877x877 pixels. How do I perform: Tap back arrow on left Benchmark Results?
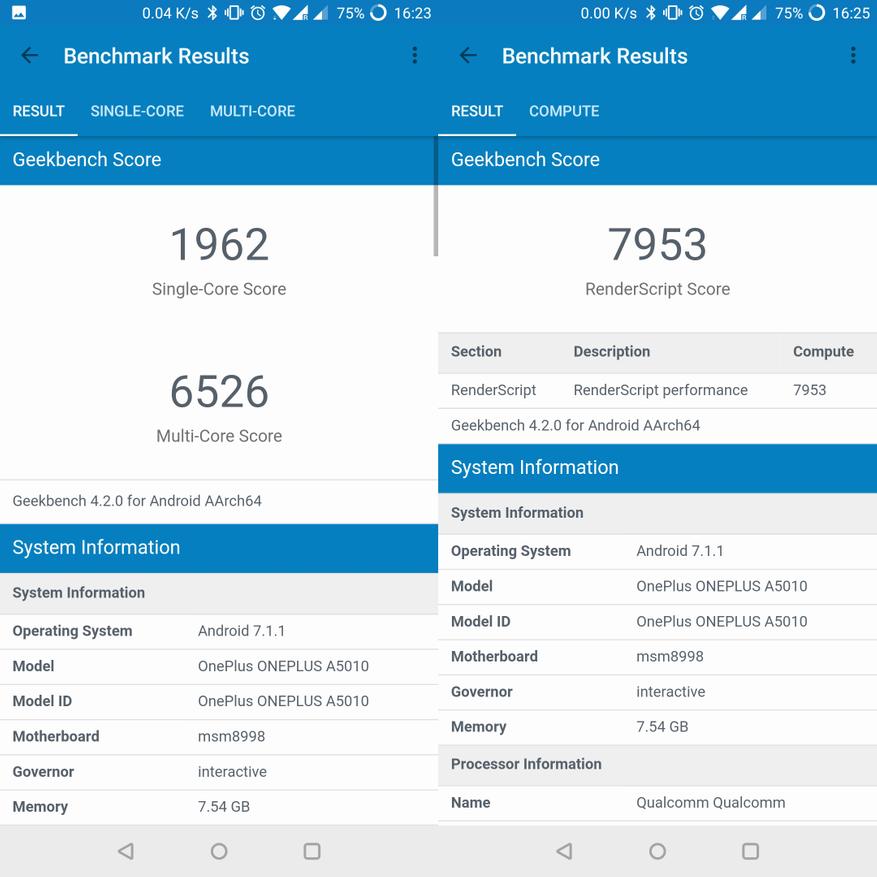pos(30,56)
